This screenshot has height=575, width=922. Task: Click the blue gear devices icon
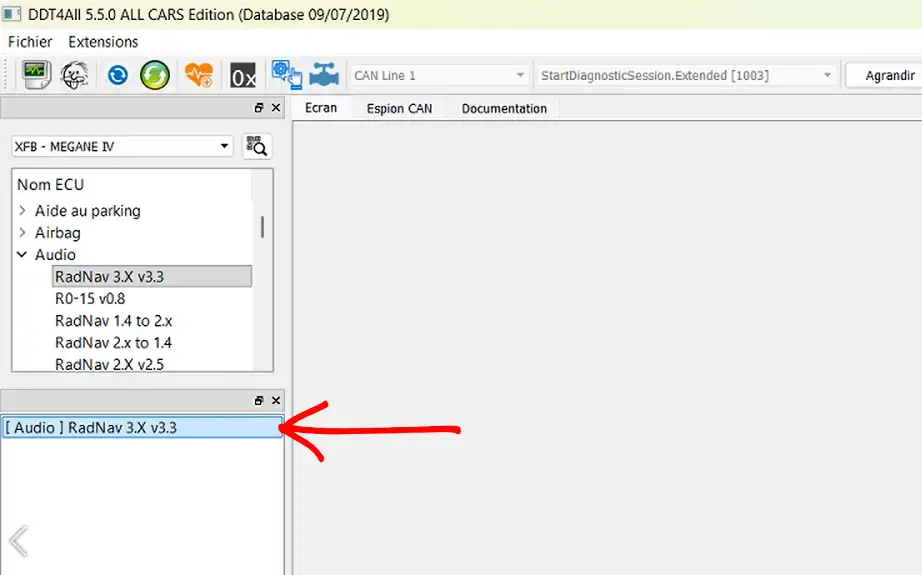pyautogui.click(x=286, y=75)
